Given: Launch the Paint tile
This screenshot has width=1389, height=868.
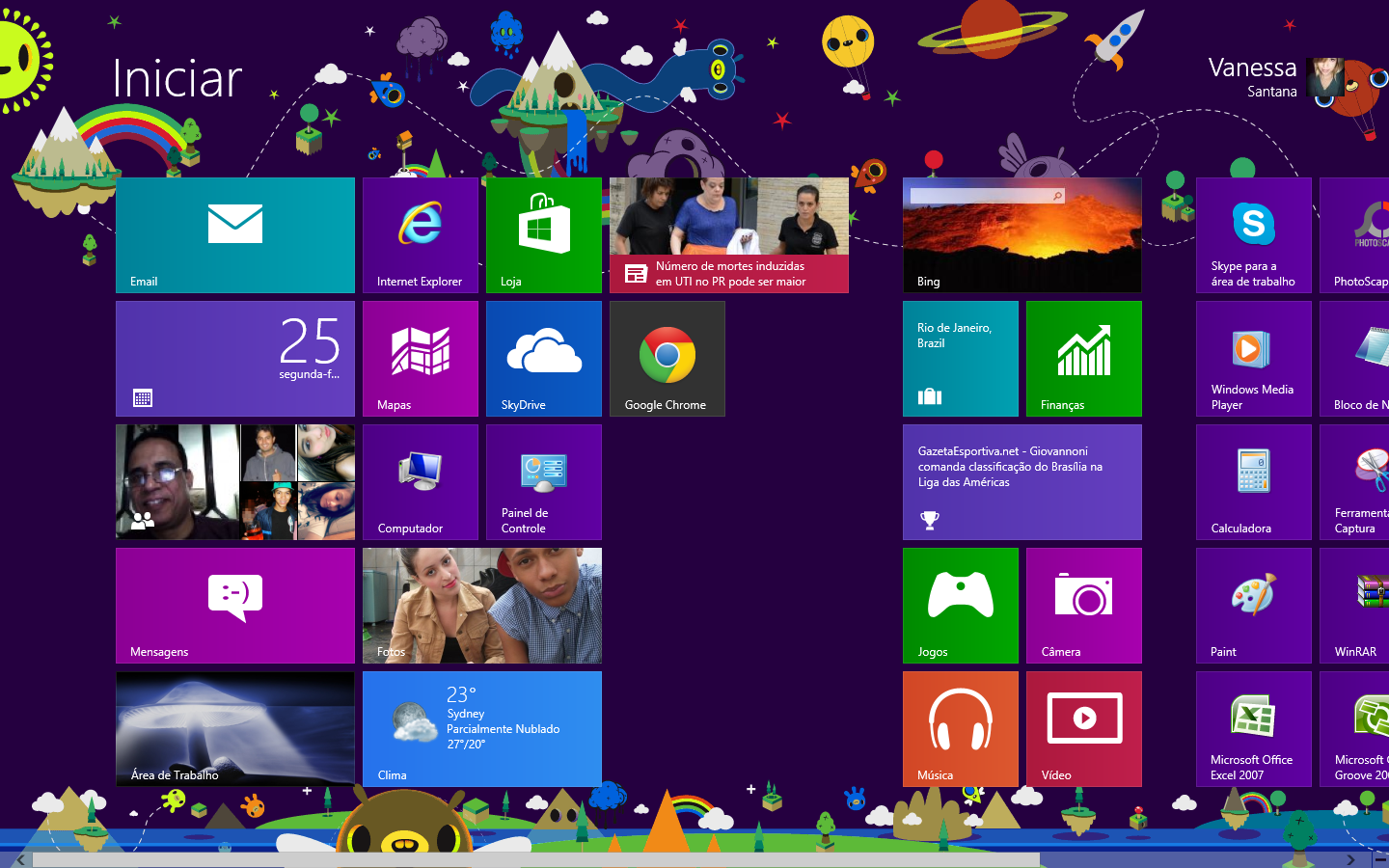Looking at the screenshot, I should pos(1254,606).
